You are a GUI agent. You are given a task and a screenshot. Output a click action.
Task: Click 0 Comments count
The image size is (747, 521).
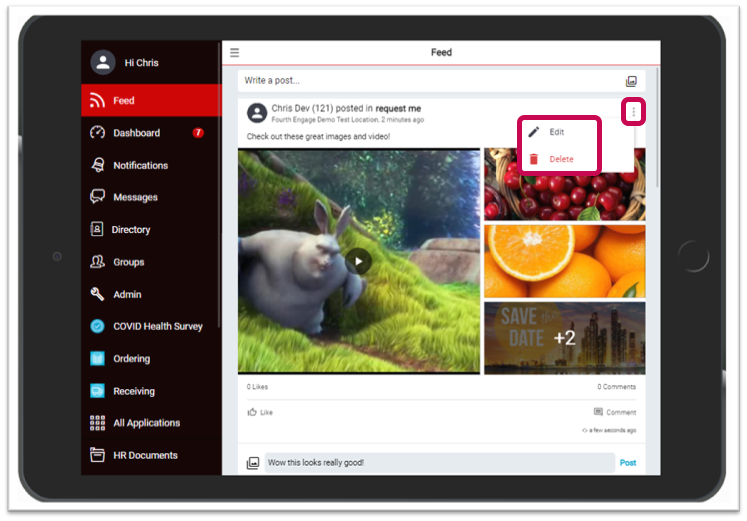[x=616, y=387]
